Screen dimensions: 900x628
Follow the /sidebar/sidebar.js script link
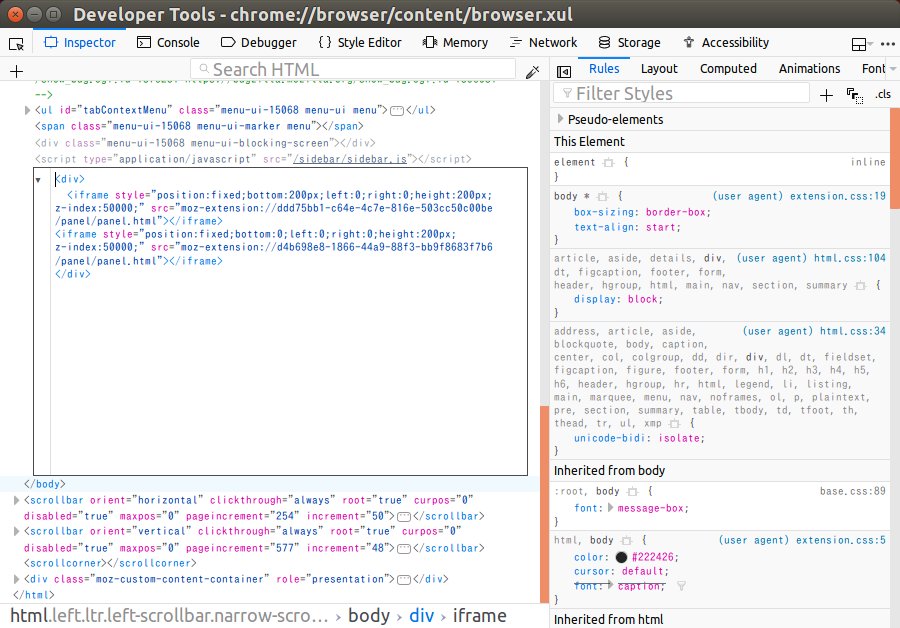[x=350, y=159]
